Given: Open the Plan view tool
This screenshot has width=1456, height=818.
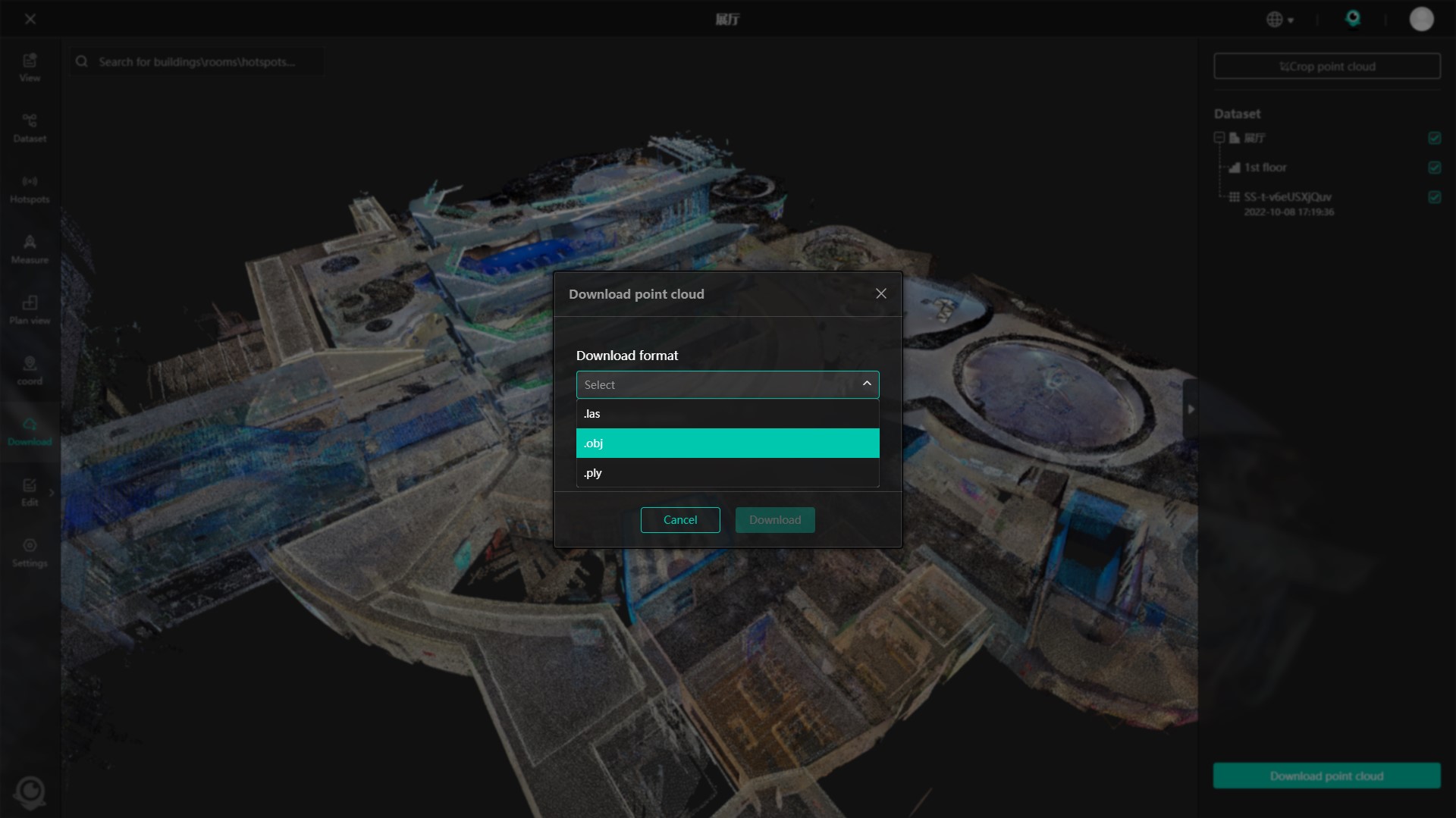Looking at the screenshot, I should pos(30,309).
